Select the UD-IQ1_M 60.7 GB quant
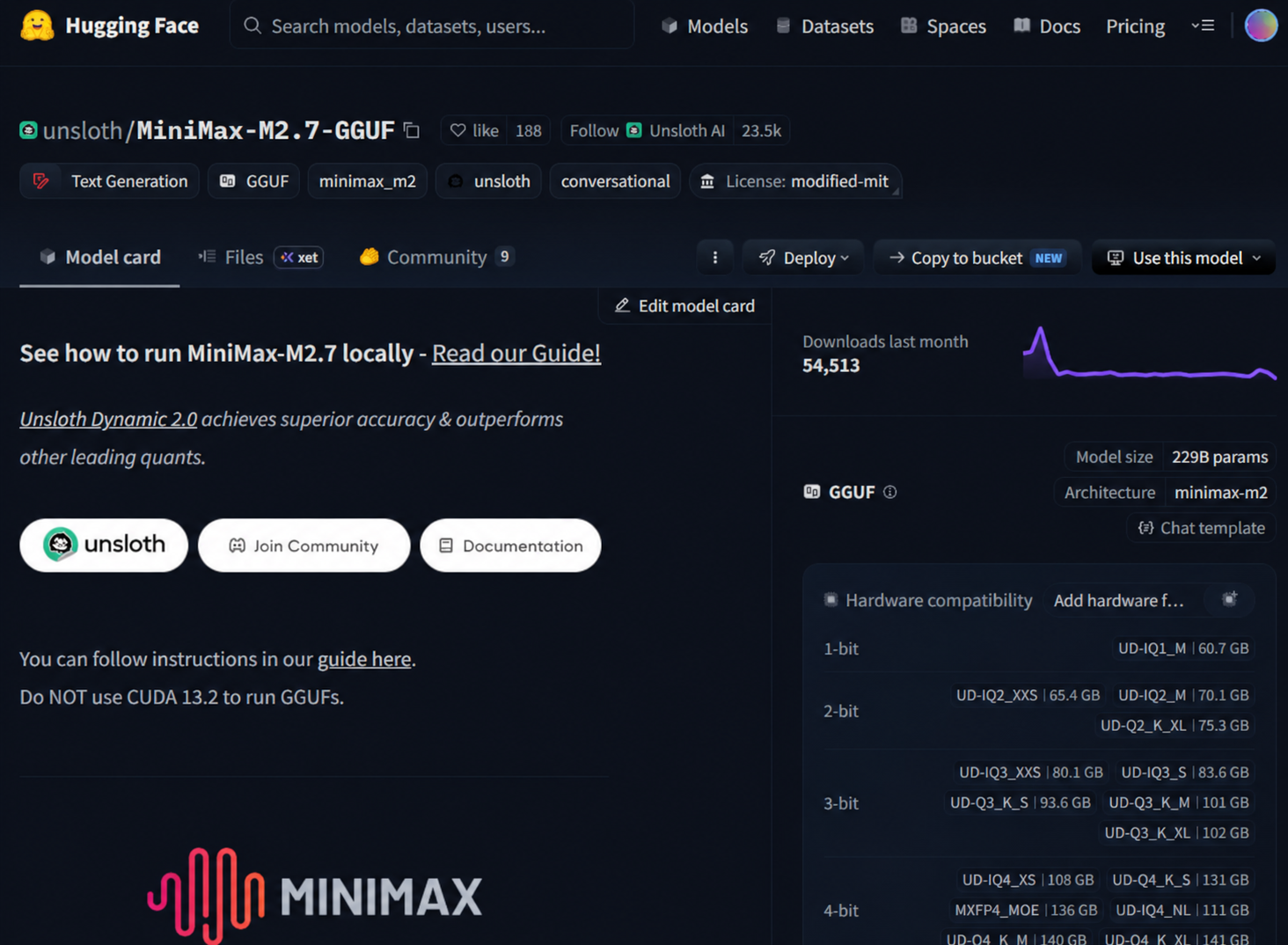Viewport: 1288px width, 945px height. pyautogui.click(x=1183, y=648)
